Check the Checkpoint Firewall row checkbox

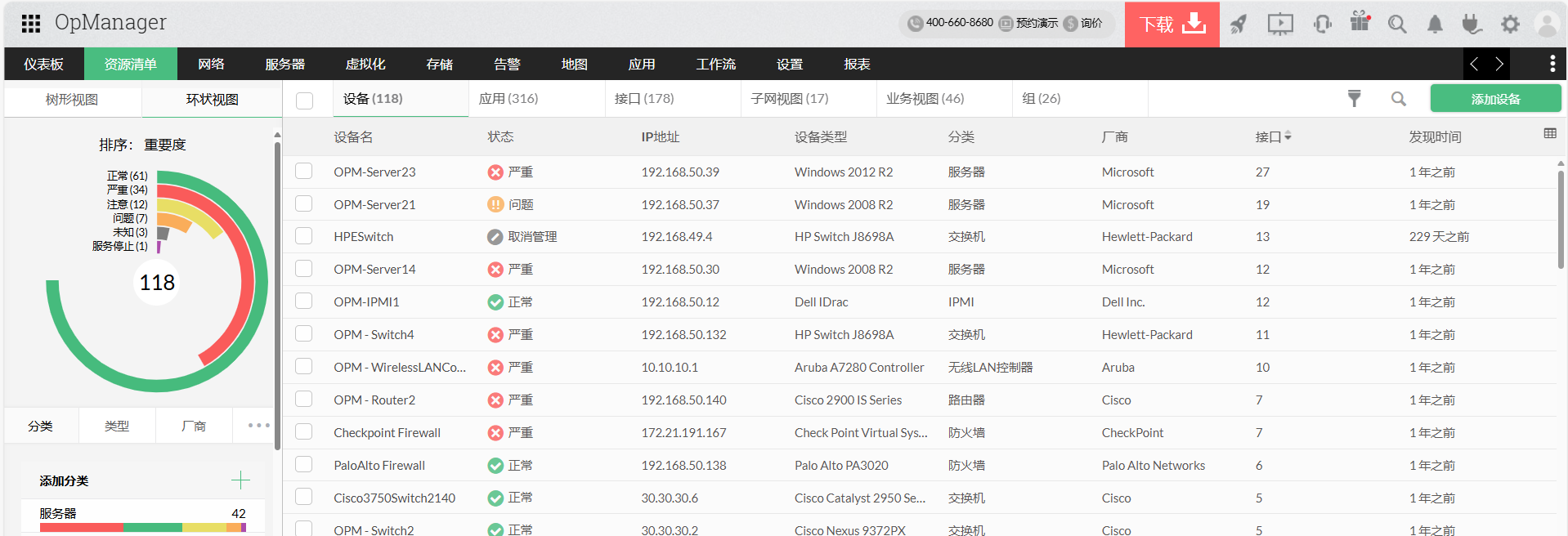point(304,431)
